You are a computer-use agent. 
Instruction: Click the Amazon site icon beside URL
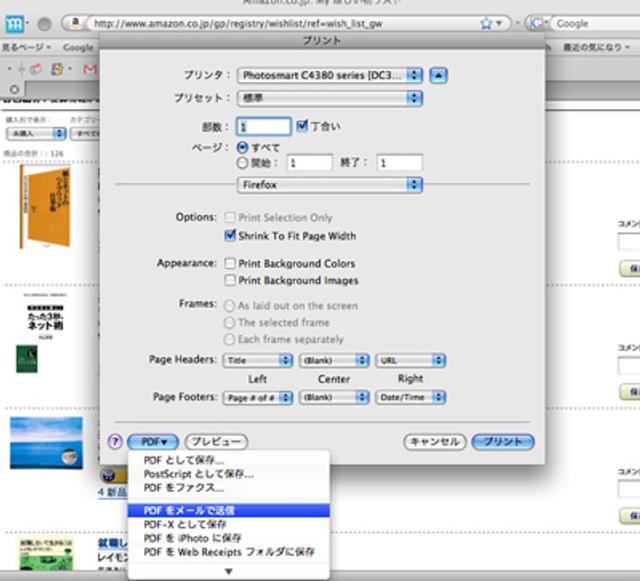(75, 22)
